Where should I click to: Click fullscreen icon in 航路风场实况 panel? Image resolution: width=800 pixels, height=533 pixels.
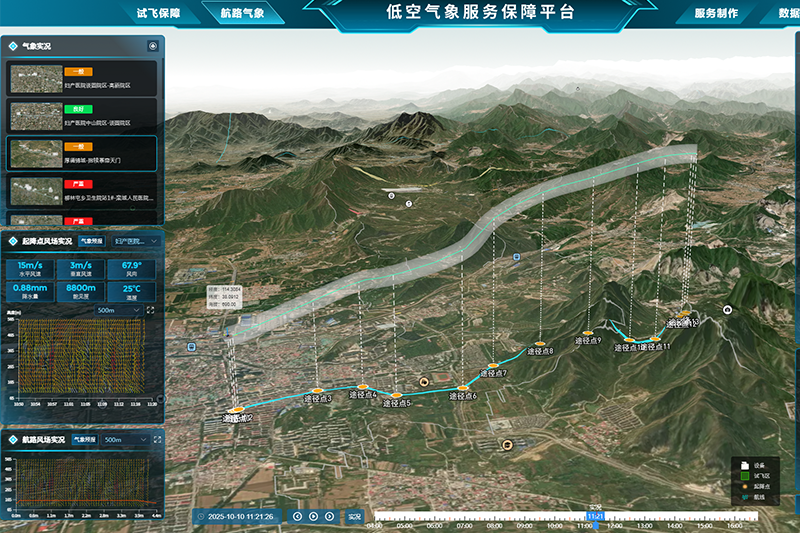155,440
